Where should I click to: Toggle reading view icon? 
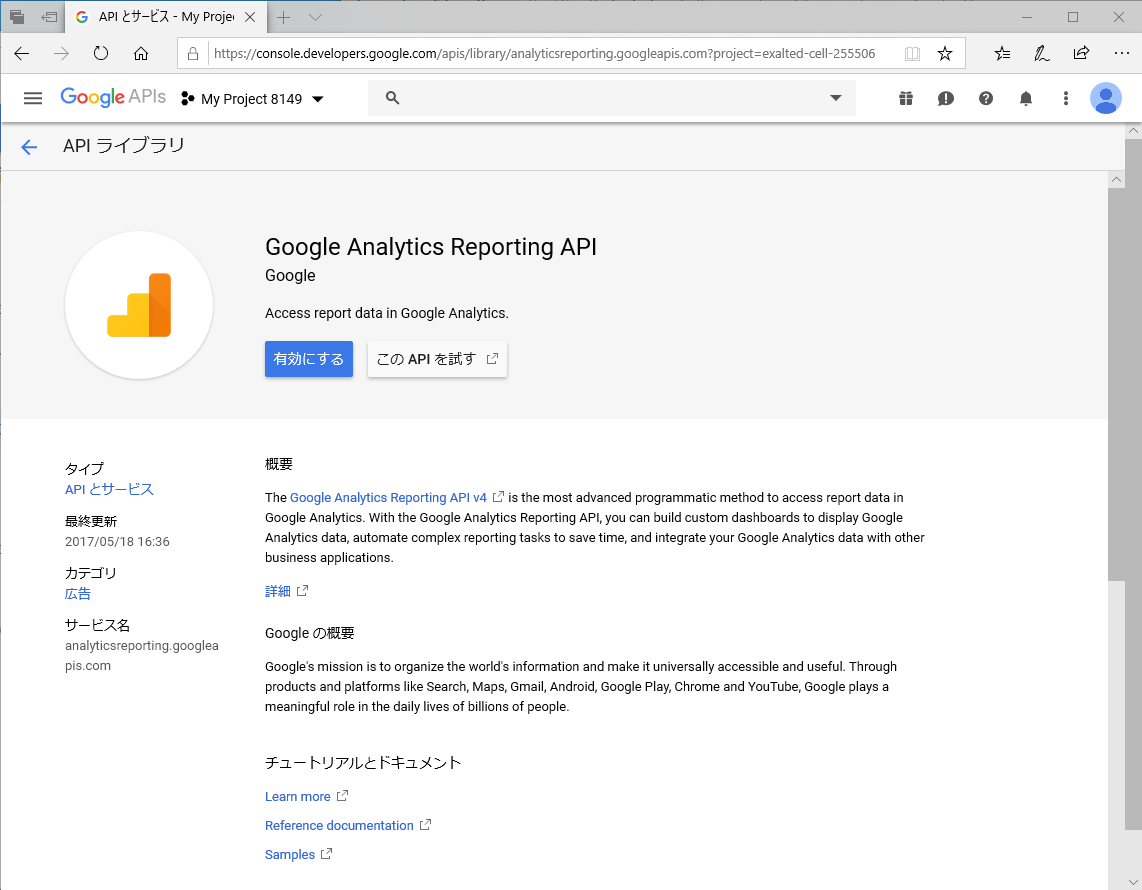point(912,54)
